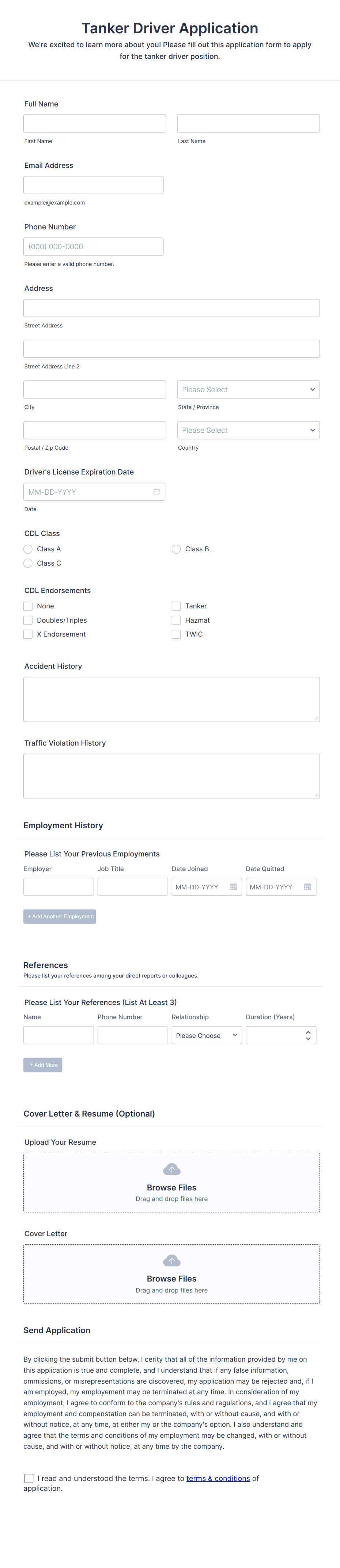Open the State / Province dropdown
Screen dimensions: 340x1568
248,389
